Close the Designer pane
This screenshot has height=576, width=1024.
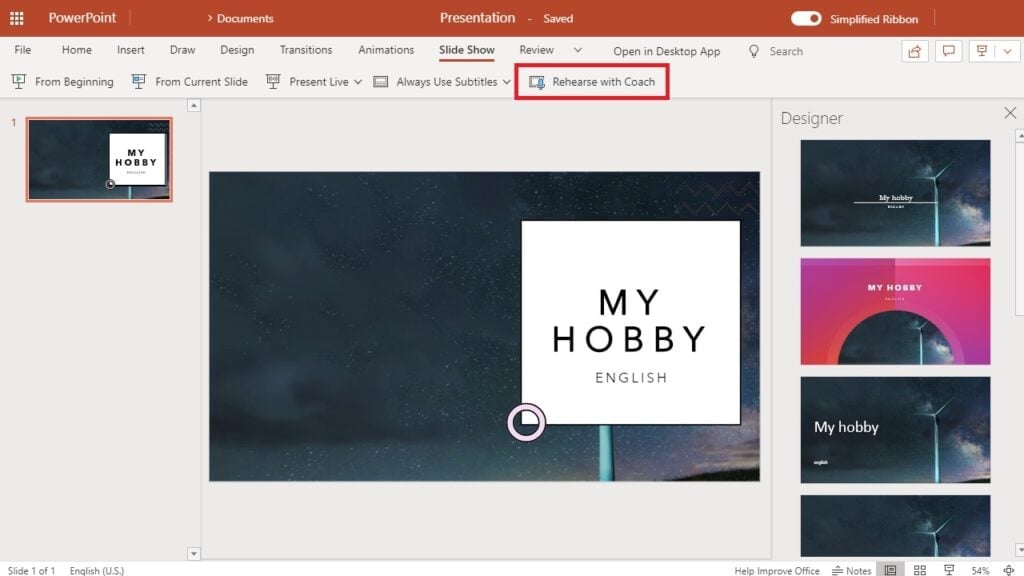(1009, 113)
